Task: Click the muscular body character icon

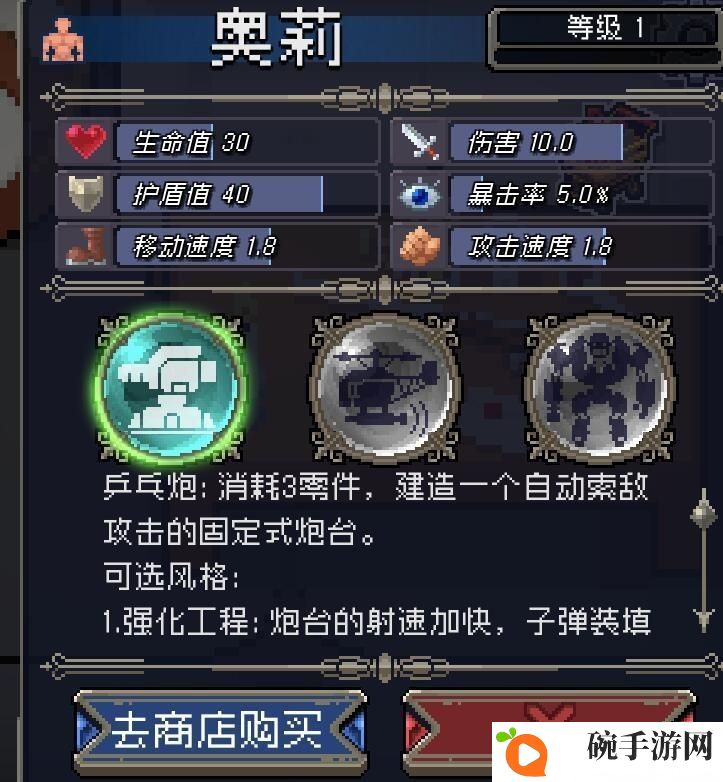Action: [x=63, y=40]
